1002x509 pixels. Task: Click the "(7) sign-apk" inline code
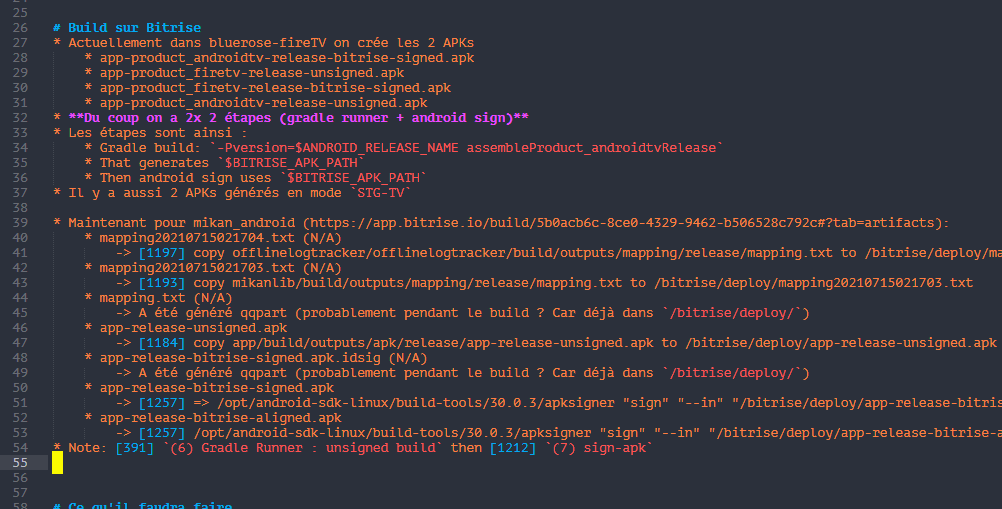pyautogui.click(x=603, y=447)
